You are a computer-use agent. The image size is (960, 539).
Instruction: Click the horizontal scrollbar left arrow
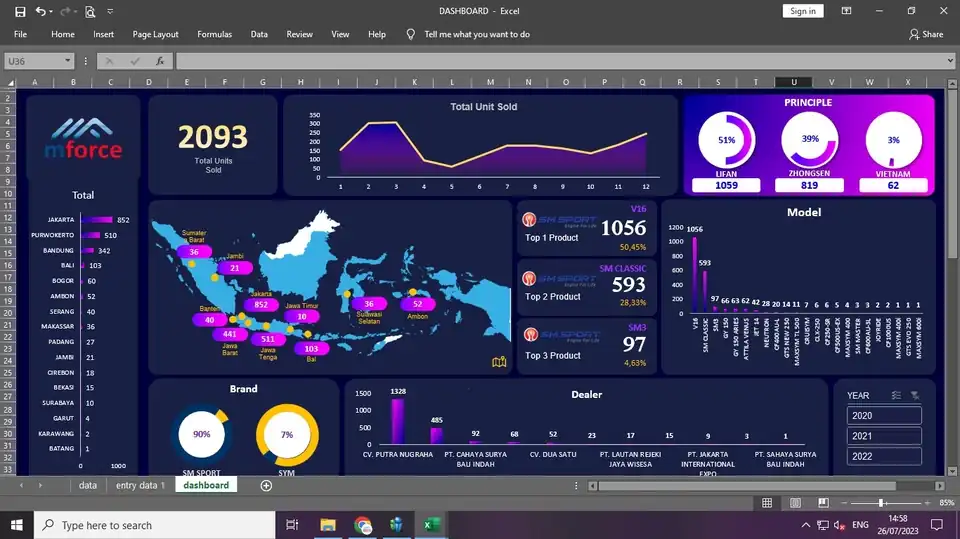593,486
